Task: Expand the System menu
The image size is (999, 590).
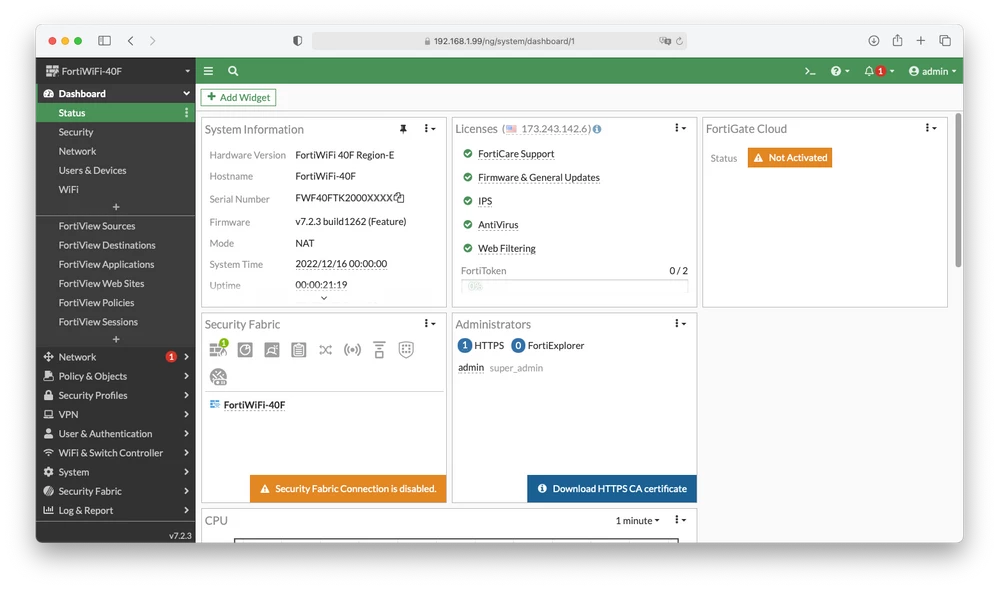Action: [115, 472]
